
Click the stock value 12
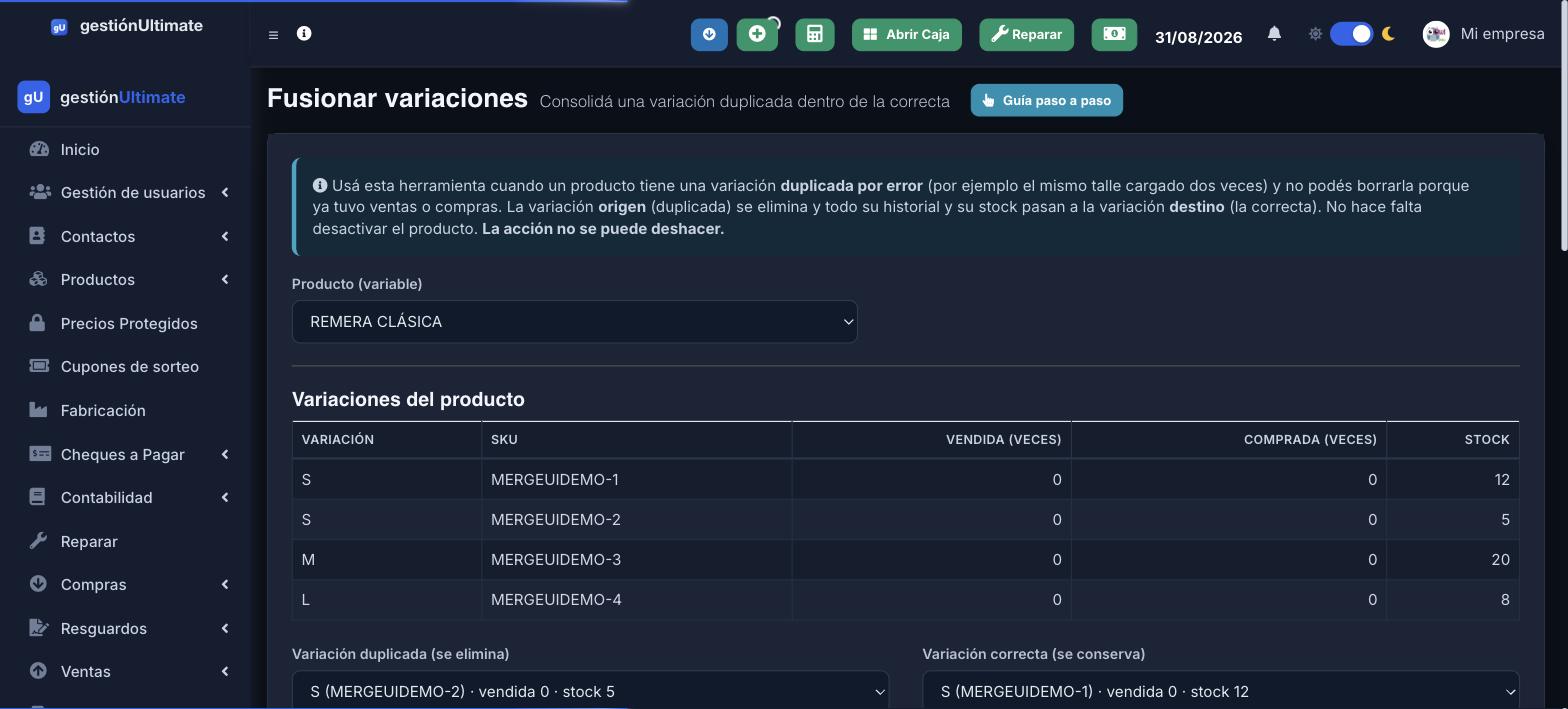tap(1502, 480)
